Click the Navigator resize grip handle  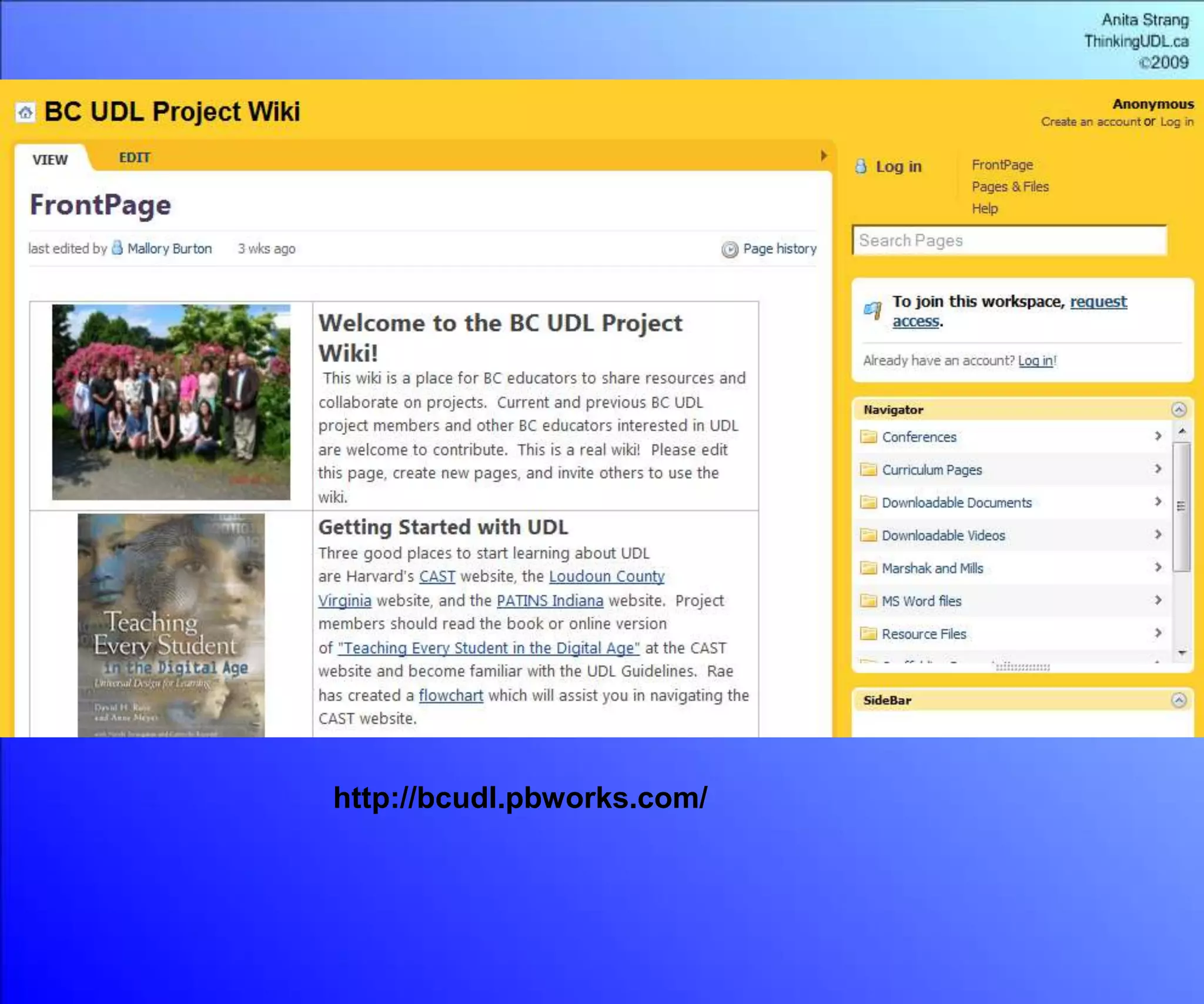pos(1022,667)
